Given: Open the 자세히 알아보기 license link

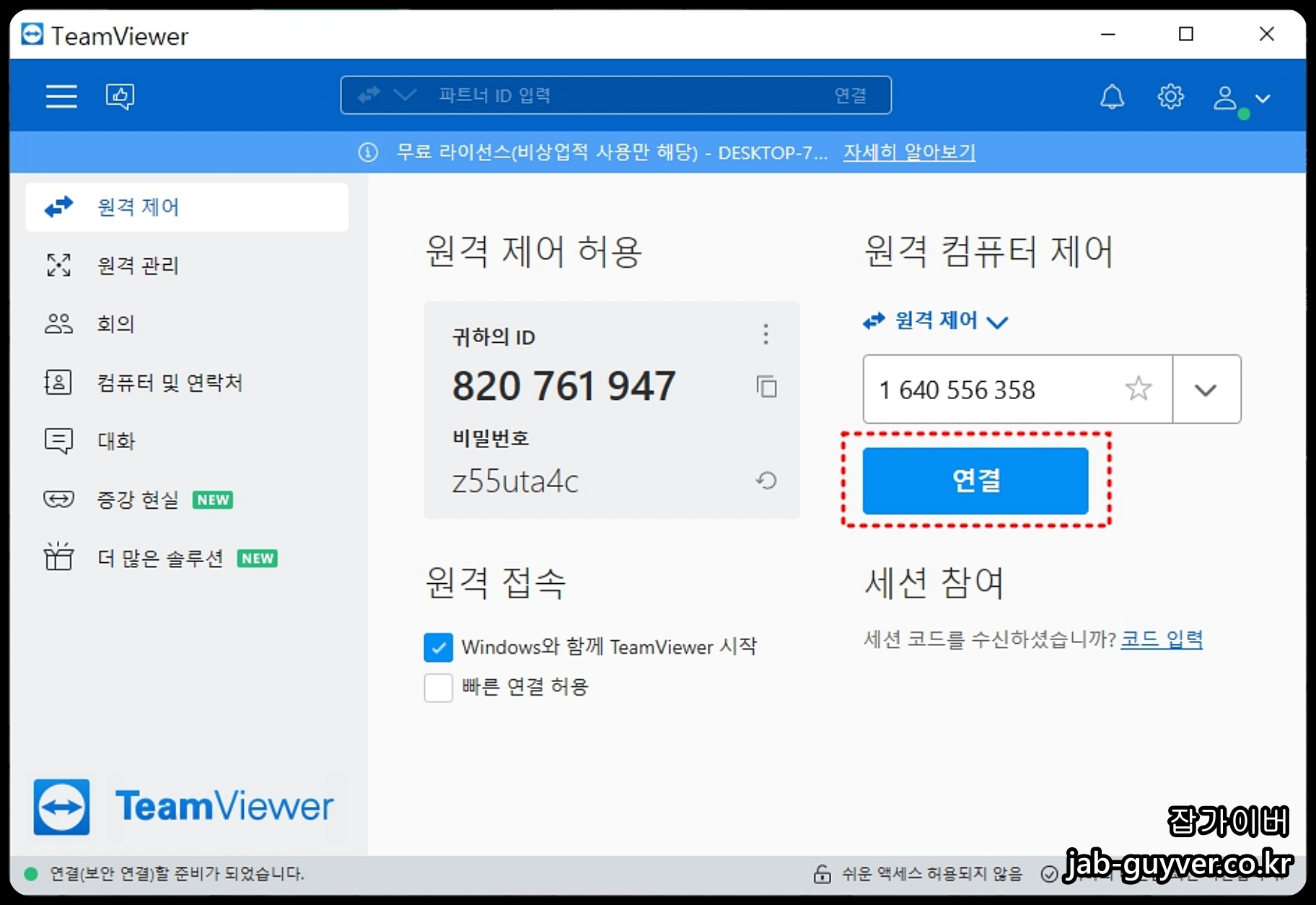Looking at the screenshot, I should (x=908, y=152).
